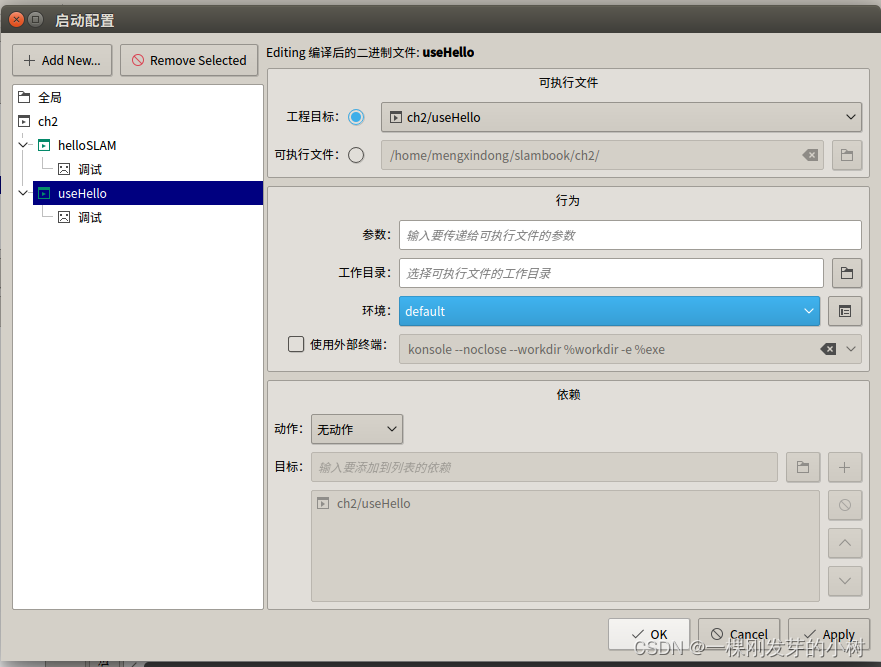Add a dependency using the plus icon
The width and height of the screenshot is (881, 667).
click(x=844, y=467)
